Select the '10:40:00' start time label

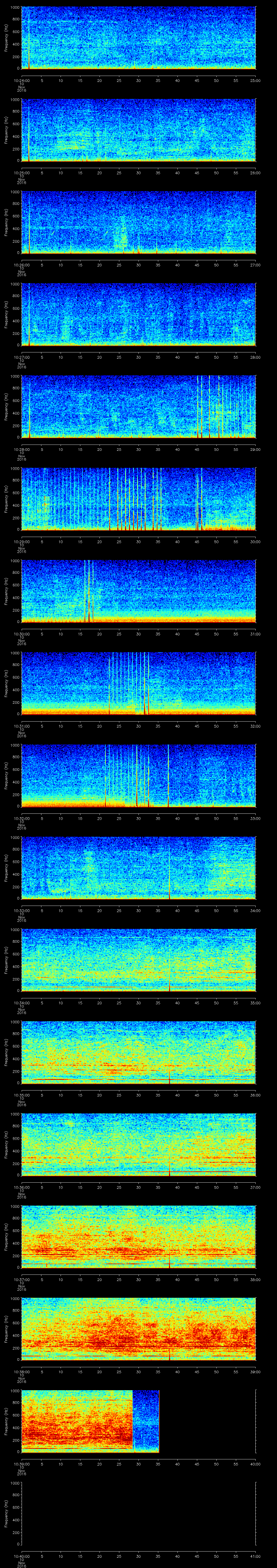[21, 1556]
